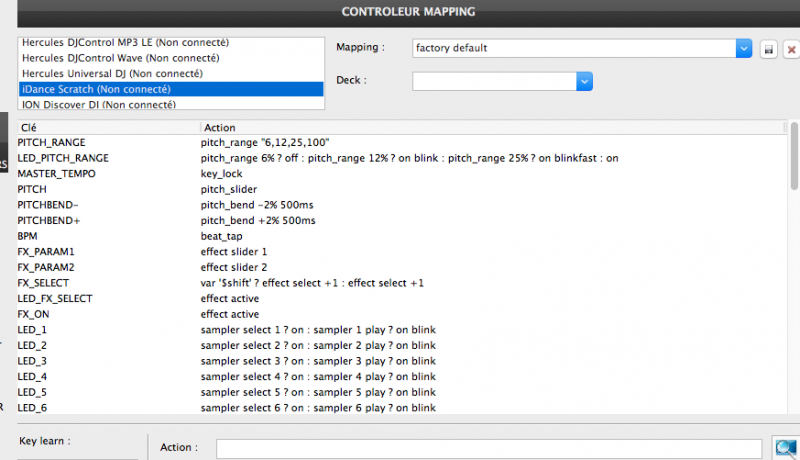The image size is (800, 460).
Task: Select Hercules DJControl MP3 LE controller
Action: (x=171, y=43)
